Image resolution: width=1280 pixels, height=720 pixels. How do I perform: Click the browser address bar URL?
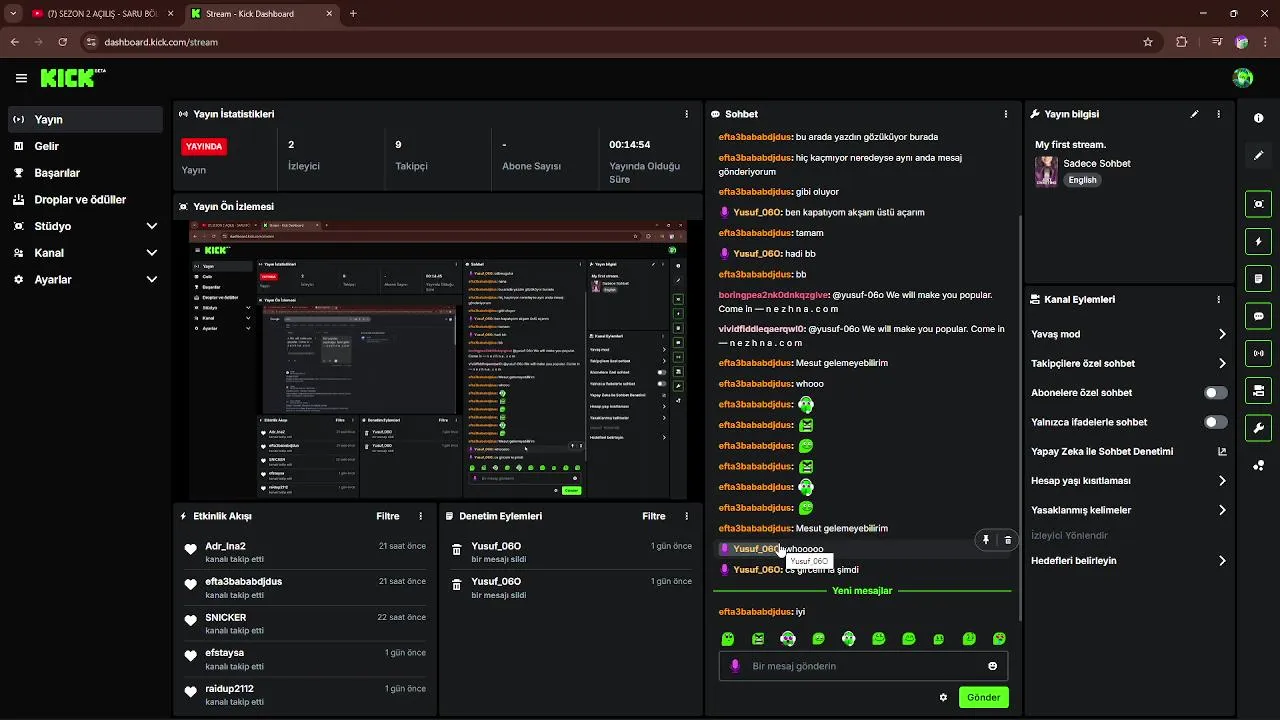click(x=161, y=43)
